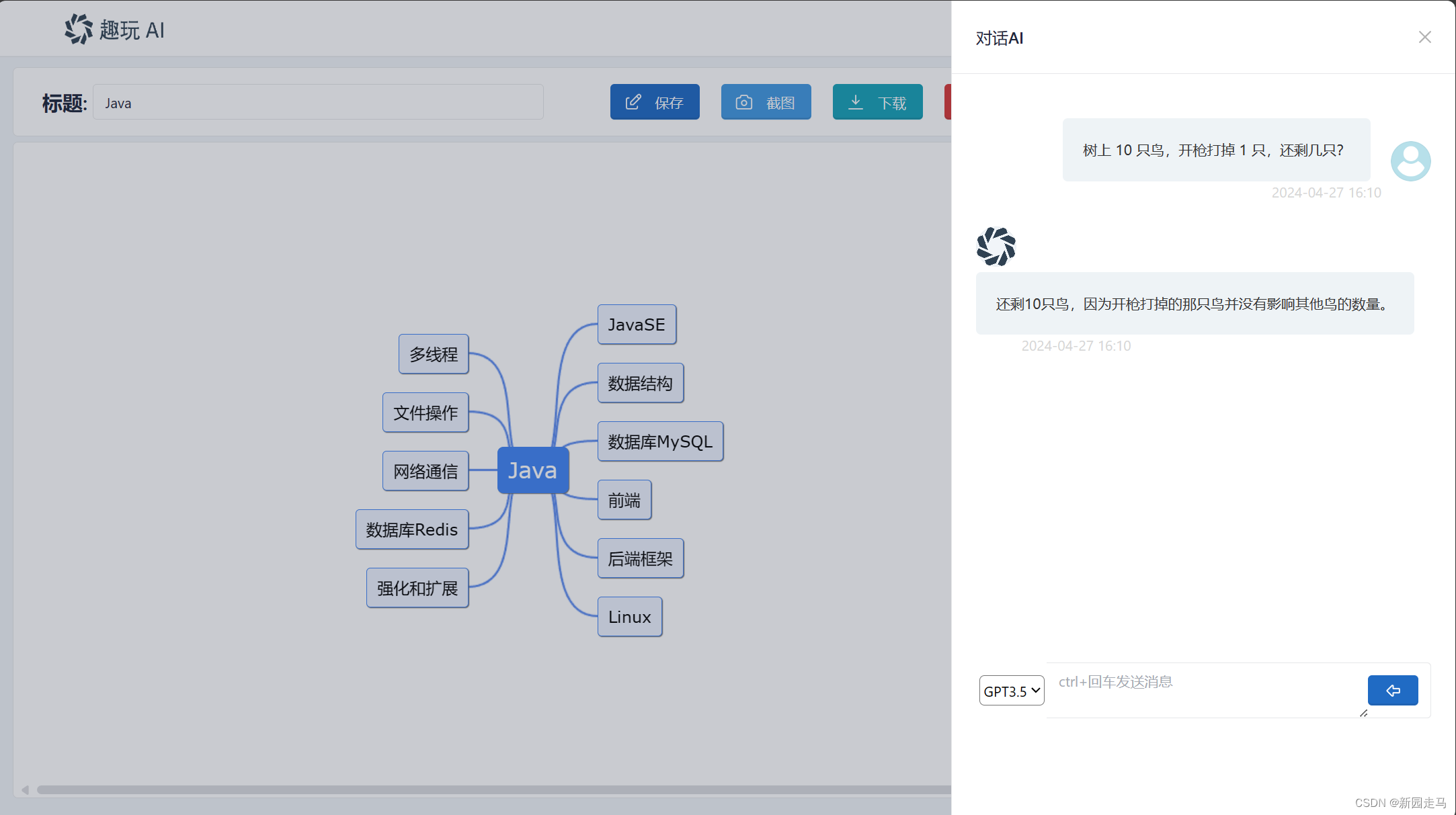Click the AI bot avatar icon
This screenshot has width=1456, height=815.
click(x=996, y=247)
